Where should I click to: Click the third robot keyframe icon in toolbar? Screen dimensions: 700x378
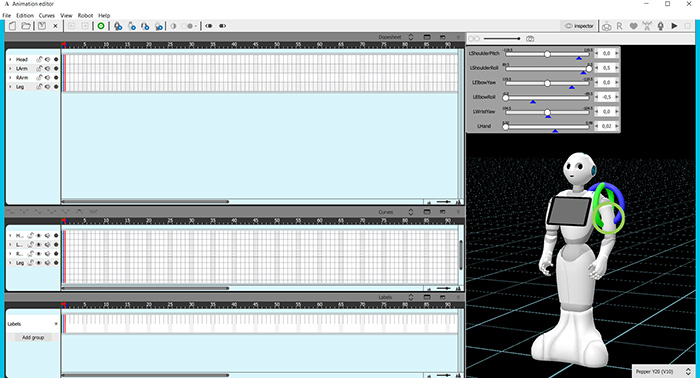pyautogui.click(x=145, y=26)
